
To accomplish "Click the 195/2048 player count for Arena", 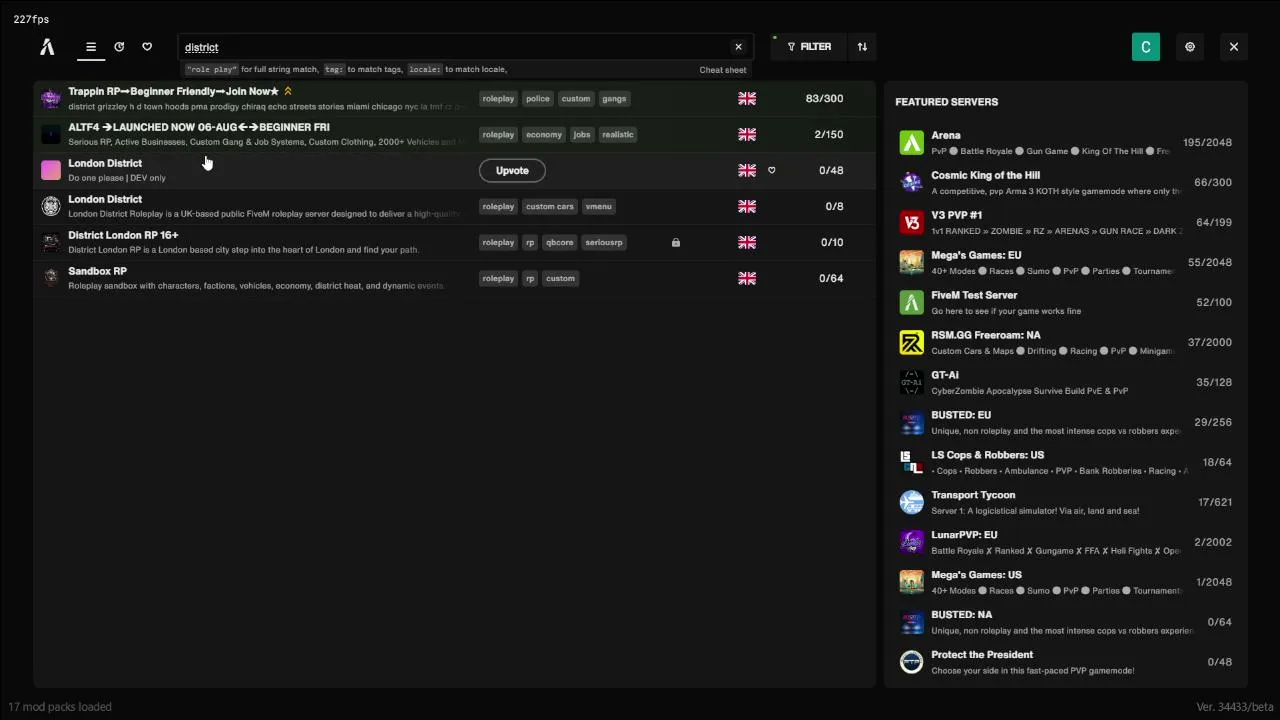I will [x=1207, y=142].
